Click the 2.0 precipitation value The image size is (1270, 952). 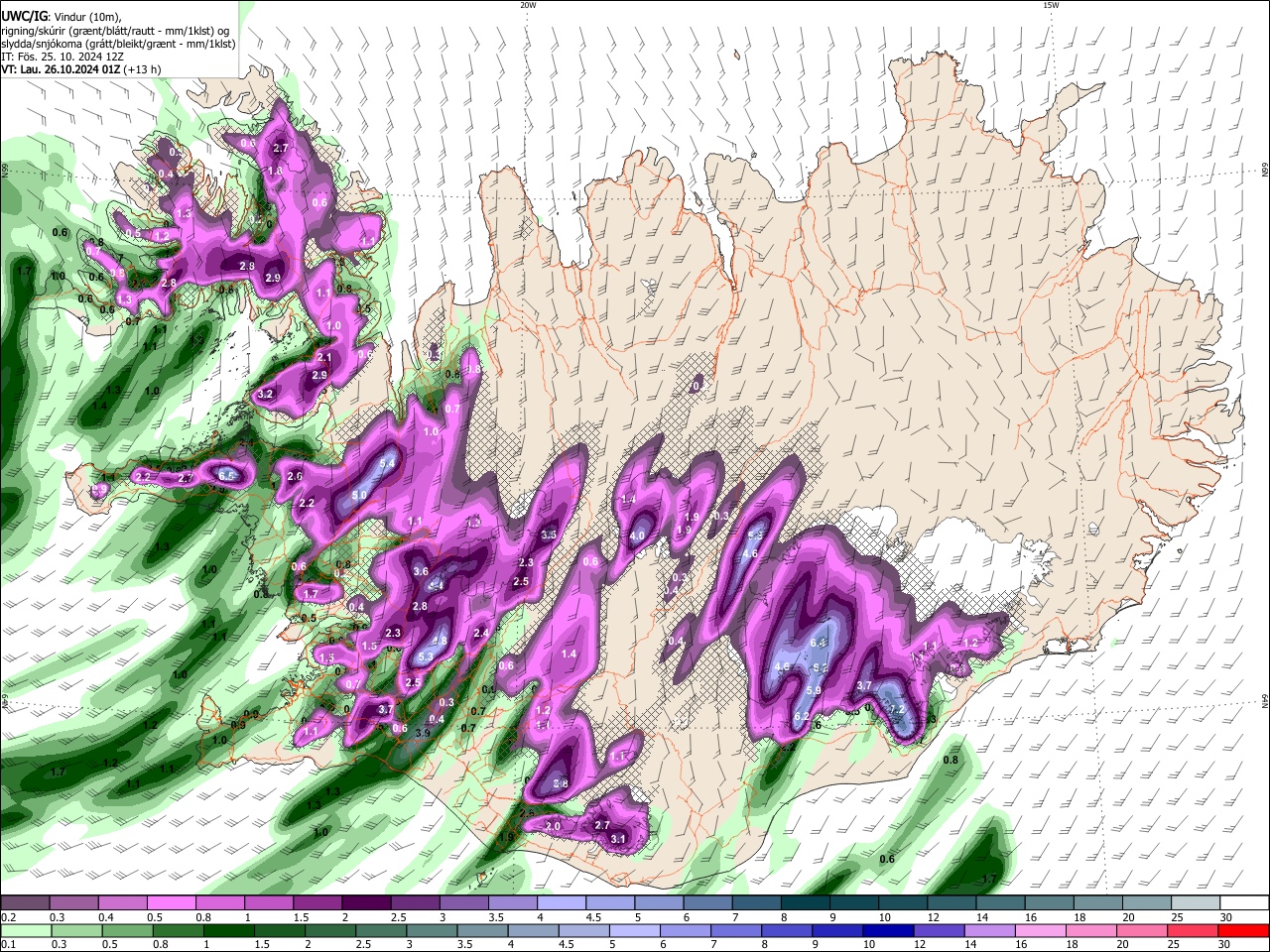tap(554, 826)
